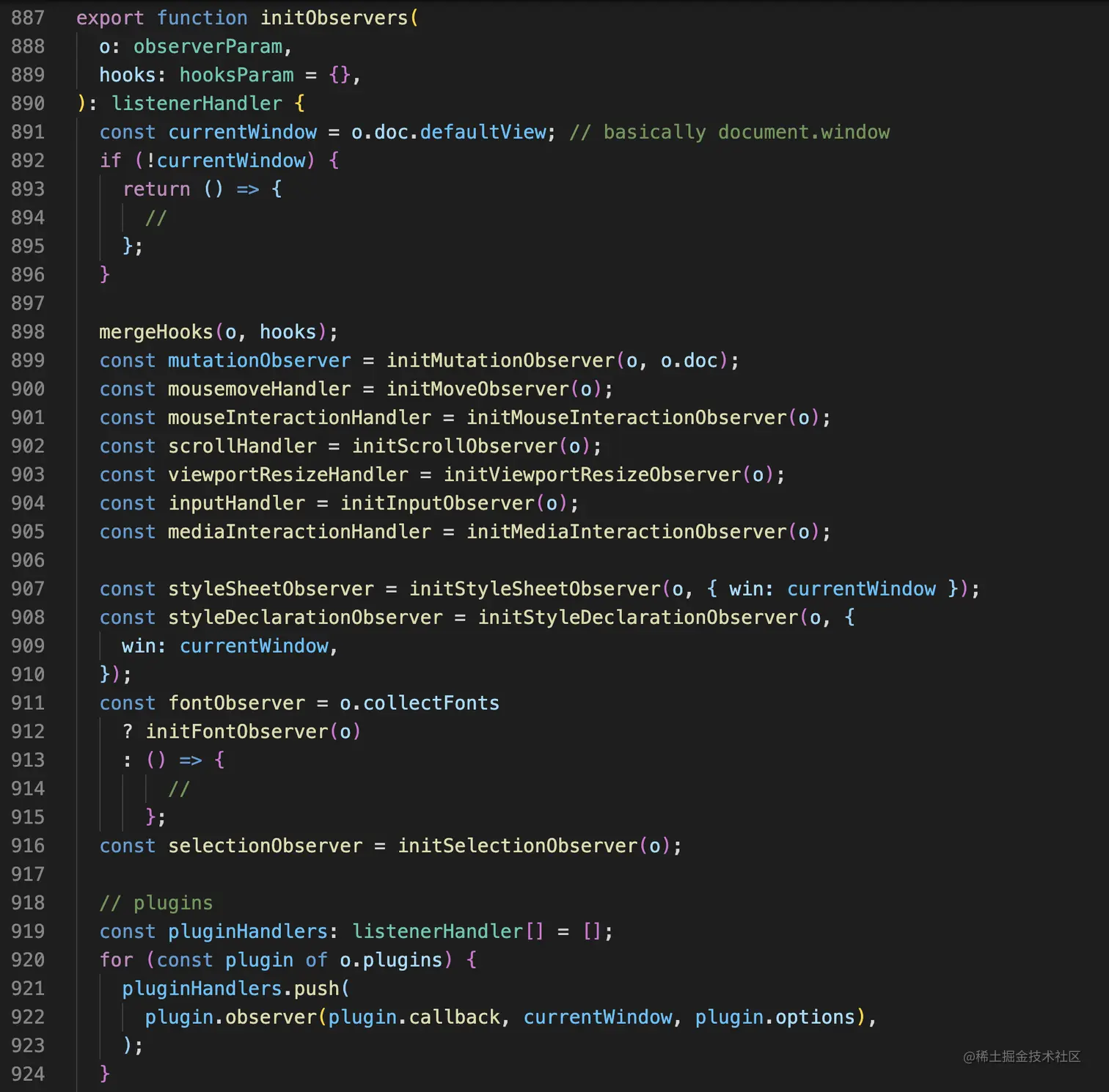Click plugin.callback argument
This screenshot has height=1092, width=1109.
(x=414, y=1019)
